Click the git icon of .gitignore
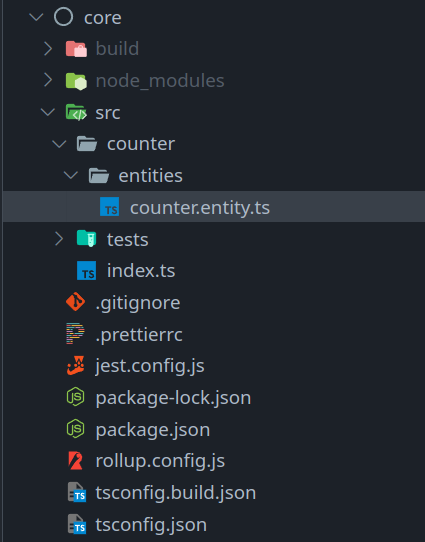 76,302
